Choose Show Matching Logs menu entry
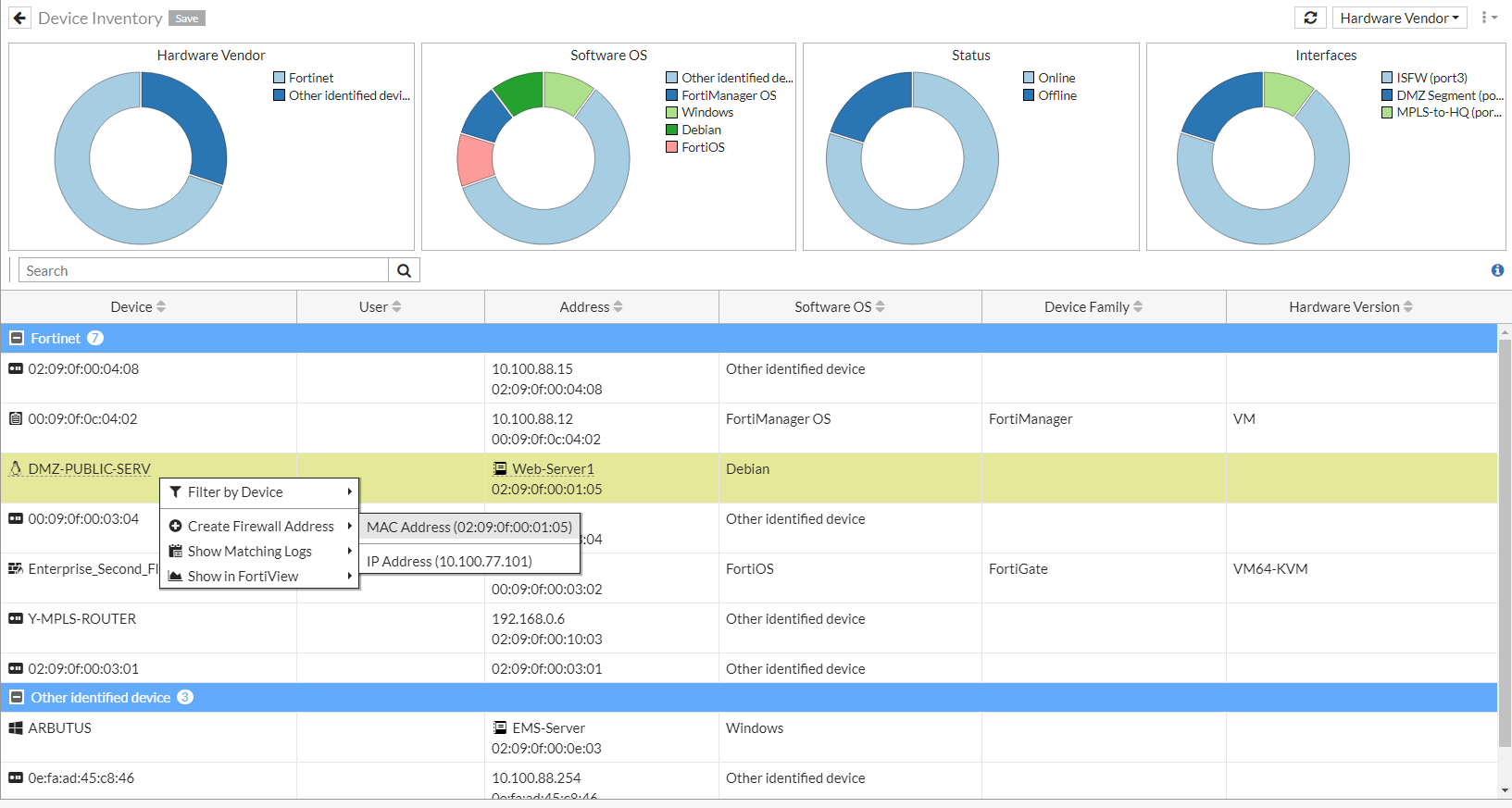 coord(259,552)
